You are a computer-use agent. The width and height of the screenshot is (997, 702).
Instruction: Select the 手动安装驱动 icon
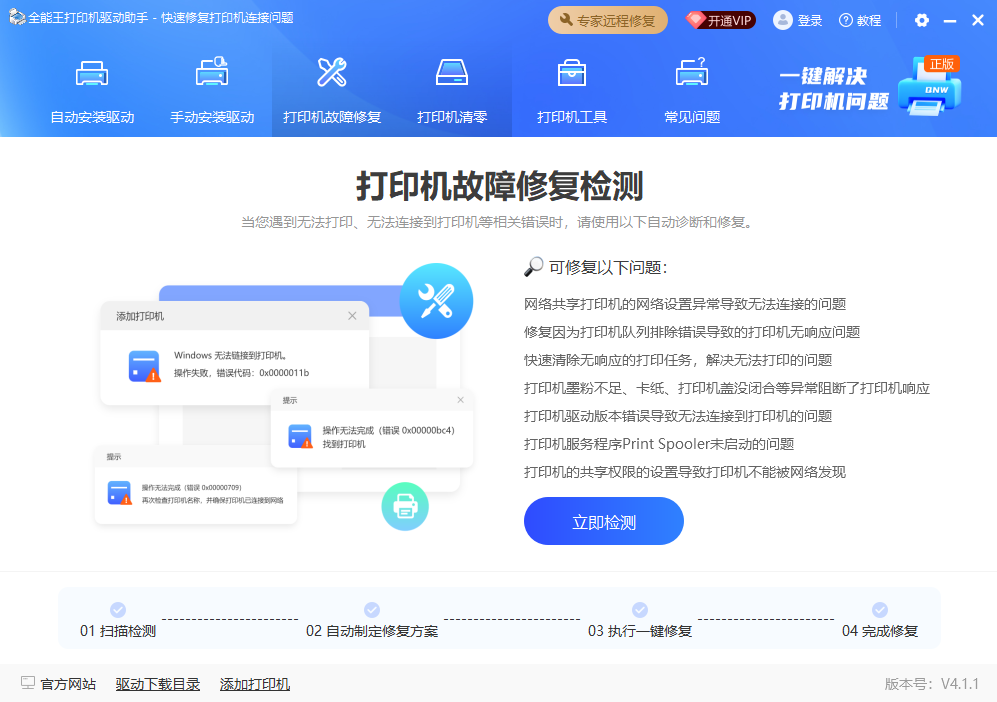coord(212,74)
